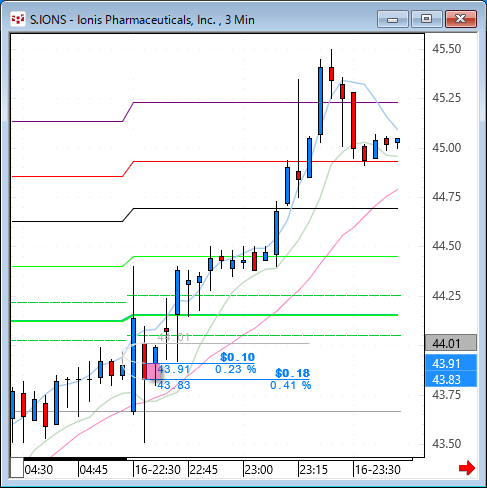This screenshot has height=488, width=487.
Task: Click the $0.10 profit order line label
Action: click(237, 357)
